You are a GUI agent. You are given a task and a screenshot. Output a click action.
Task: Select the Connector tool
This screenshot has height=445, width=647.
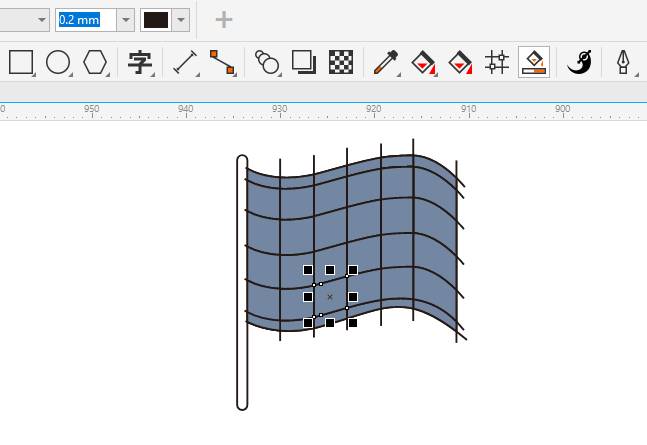pos(222,62)
